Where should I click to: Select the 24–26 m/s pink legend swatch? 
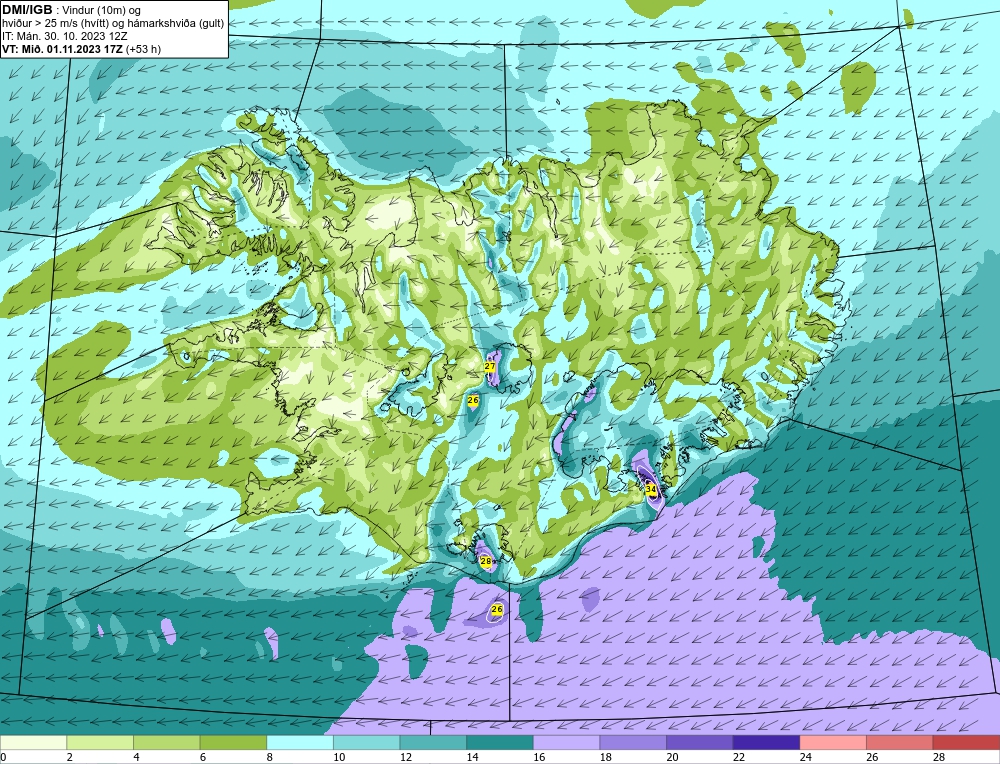tap(833, 742)
